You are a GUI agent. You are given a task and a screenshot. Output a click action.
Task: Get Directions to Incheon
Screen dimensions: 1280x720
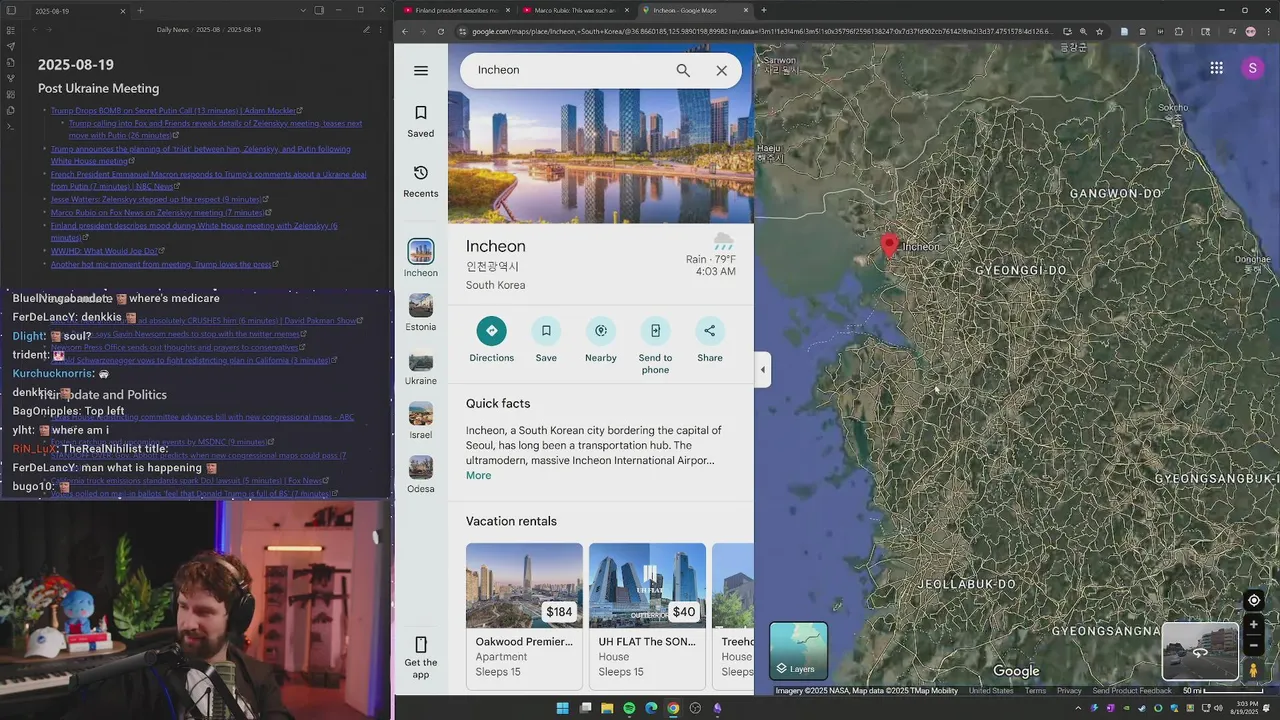(x=491, y=340)
